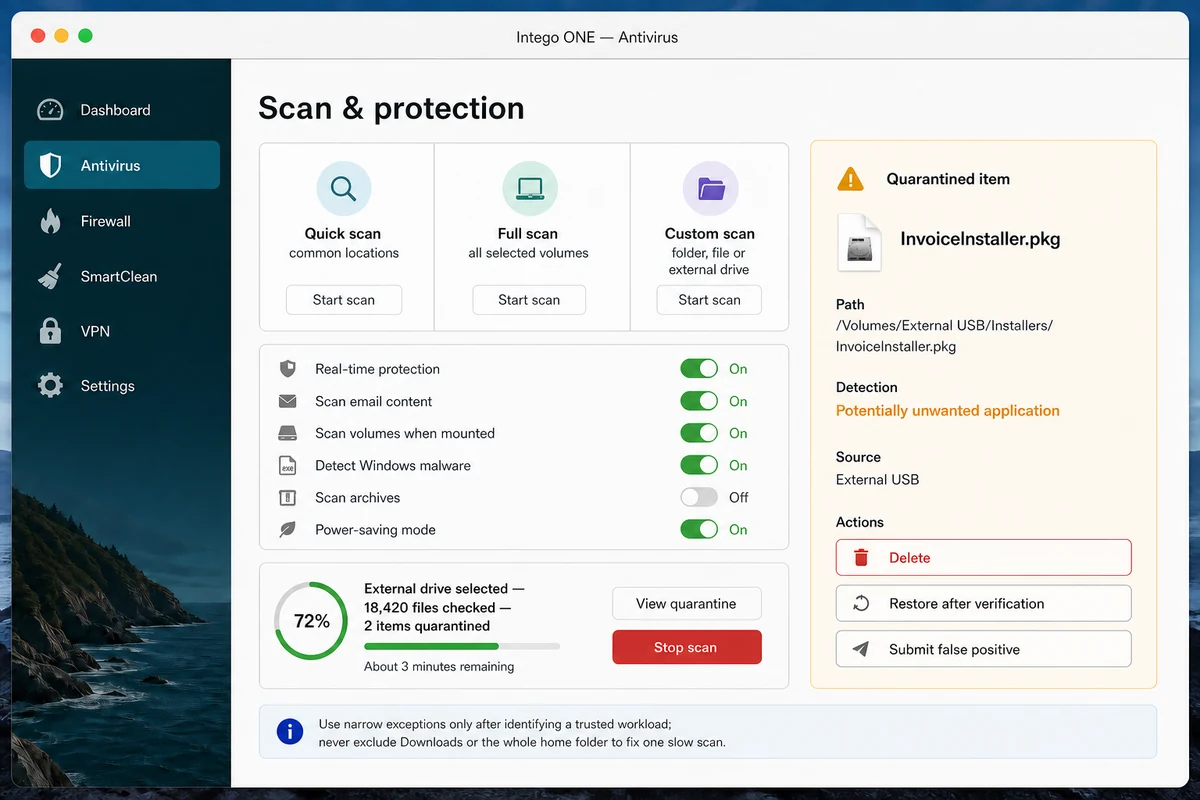The width and height of the screenshot is (1200, 800).
Task: Switch to the VPN section
Action: [x=122, y=331]
